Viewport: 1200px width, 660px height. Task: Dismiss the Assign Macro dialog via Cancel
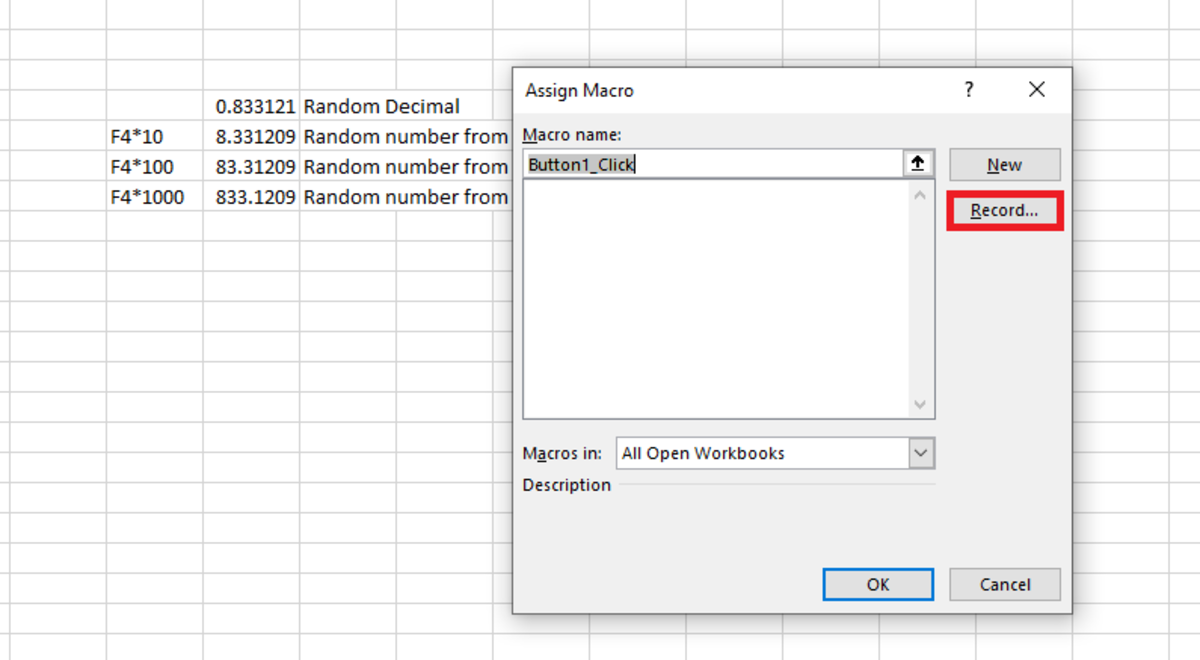(x=1004, y=584)
